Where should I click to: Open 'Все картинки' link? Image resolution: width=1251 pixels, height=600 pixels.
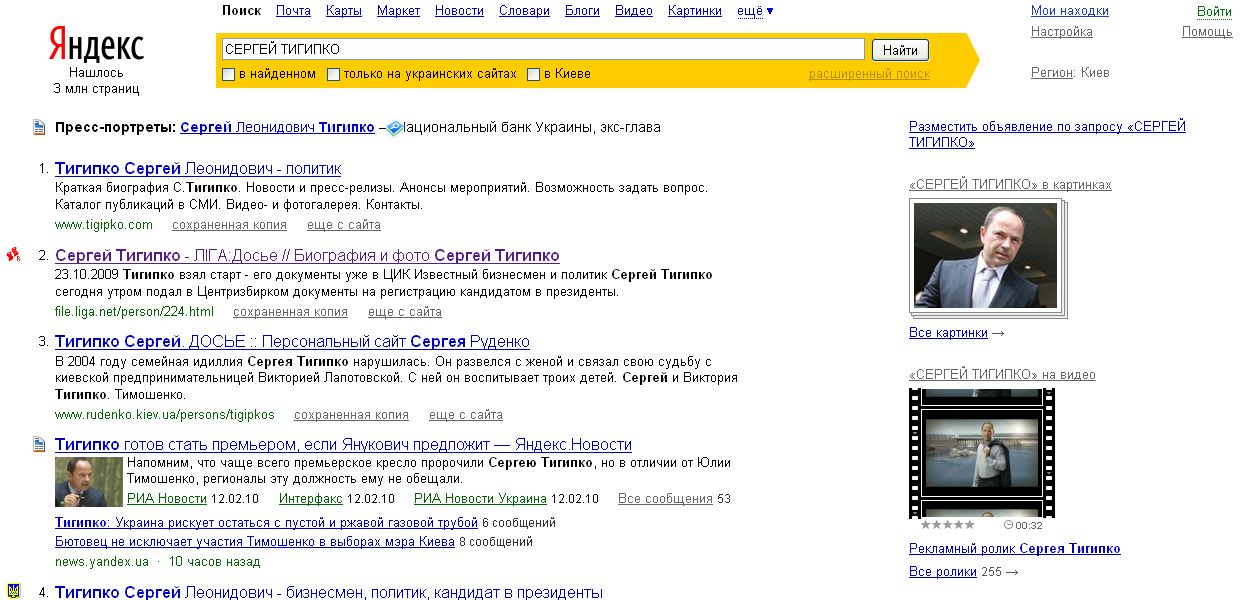click(948, 333)
